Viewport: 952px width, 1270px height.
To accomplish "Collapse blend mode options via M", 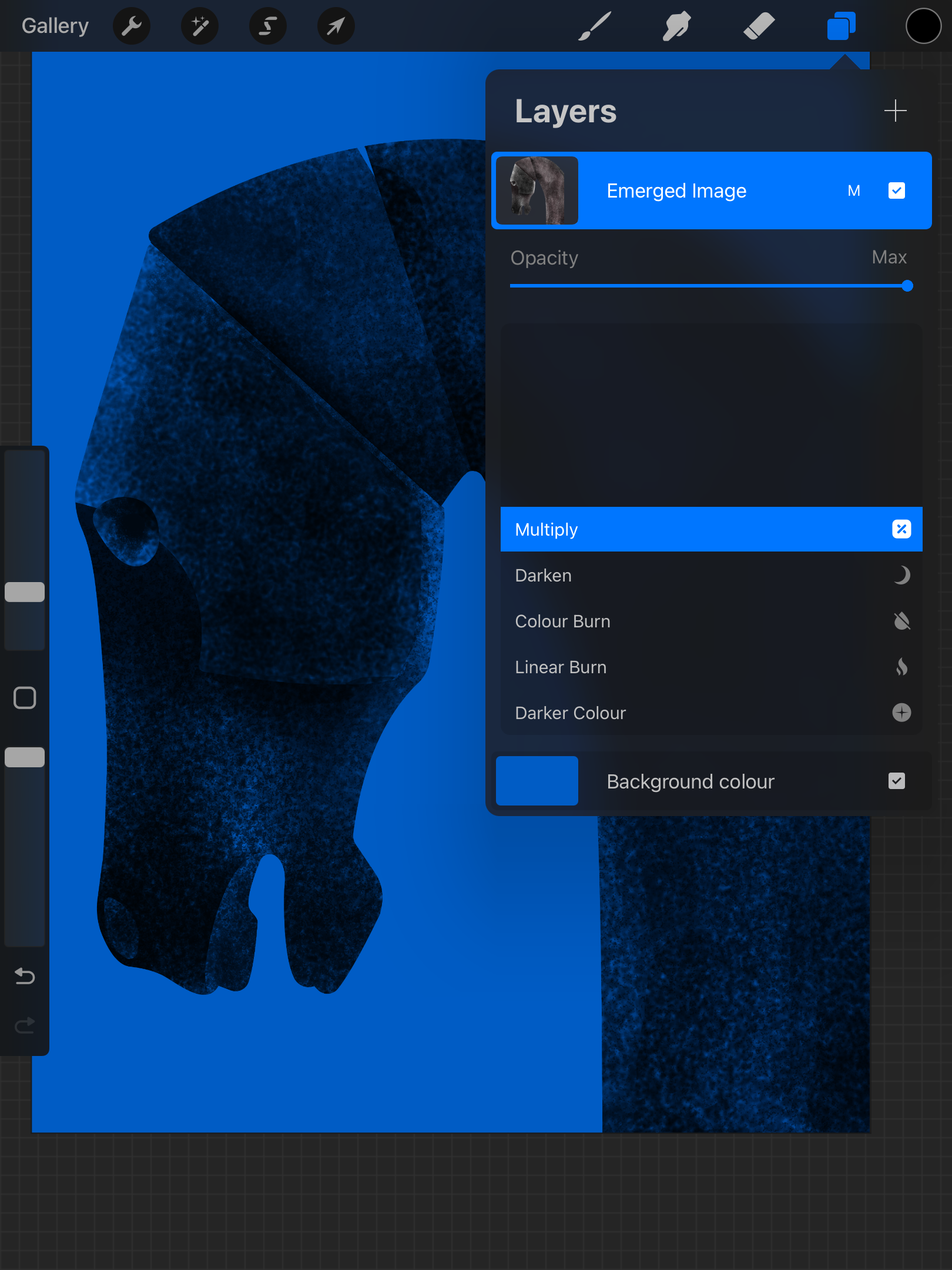I will pyautogui.click(x=854, y=190).
